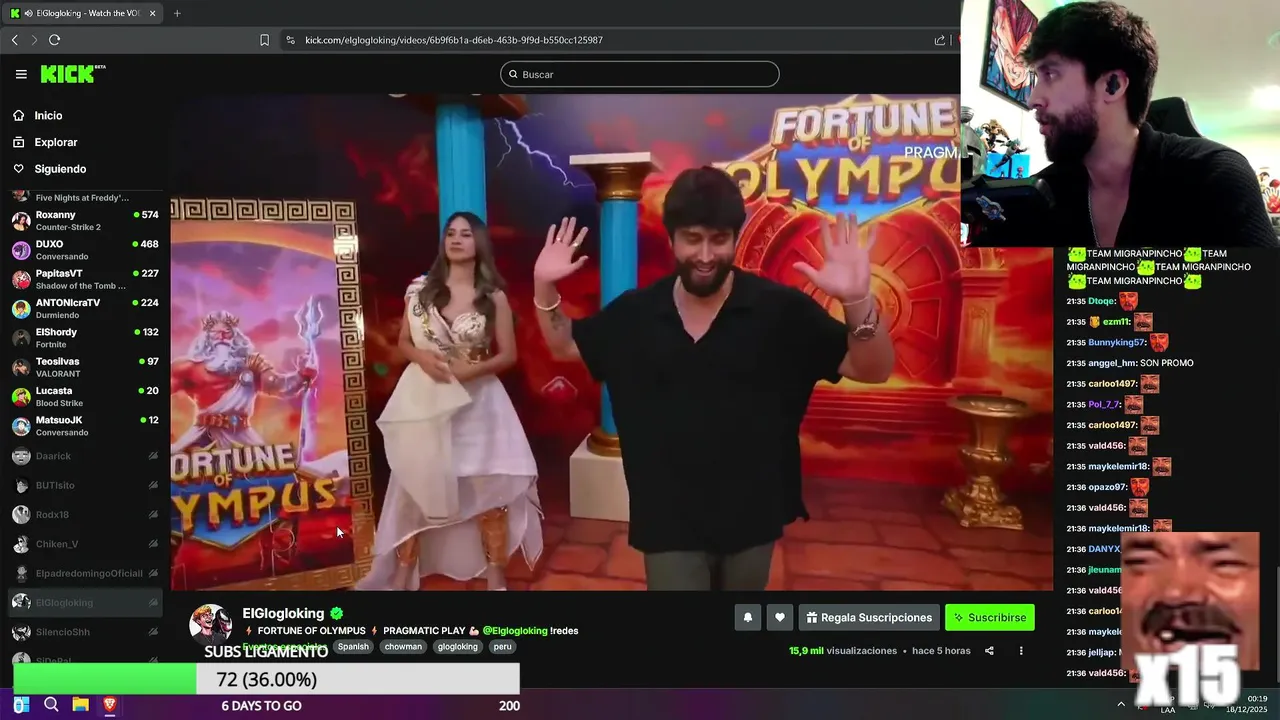The width and height of the screenshot is (1280, 720).
Task: Close the ElGlogloking browser tab
Action: pyautogui.click(x=153, y=13)
